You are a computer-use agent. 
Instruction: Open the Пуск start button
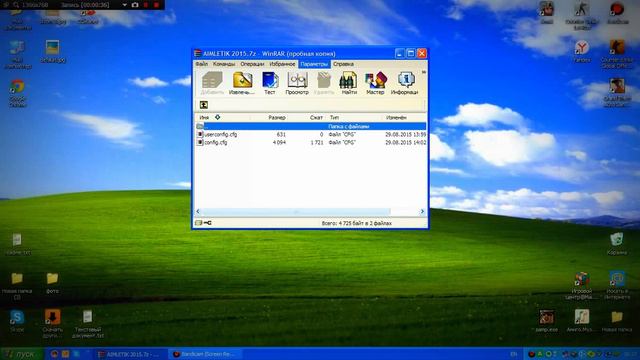(x=21, y=354)
